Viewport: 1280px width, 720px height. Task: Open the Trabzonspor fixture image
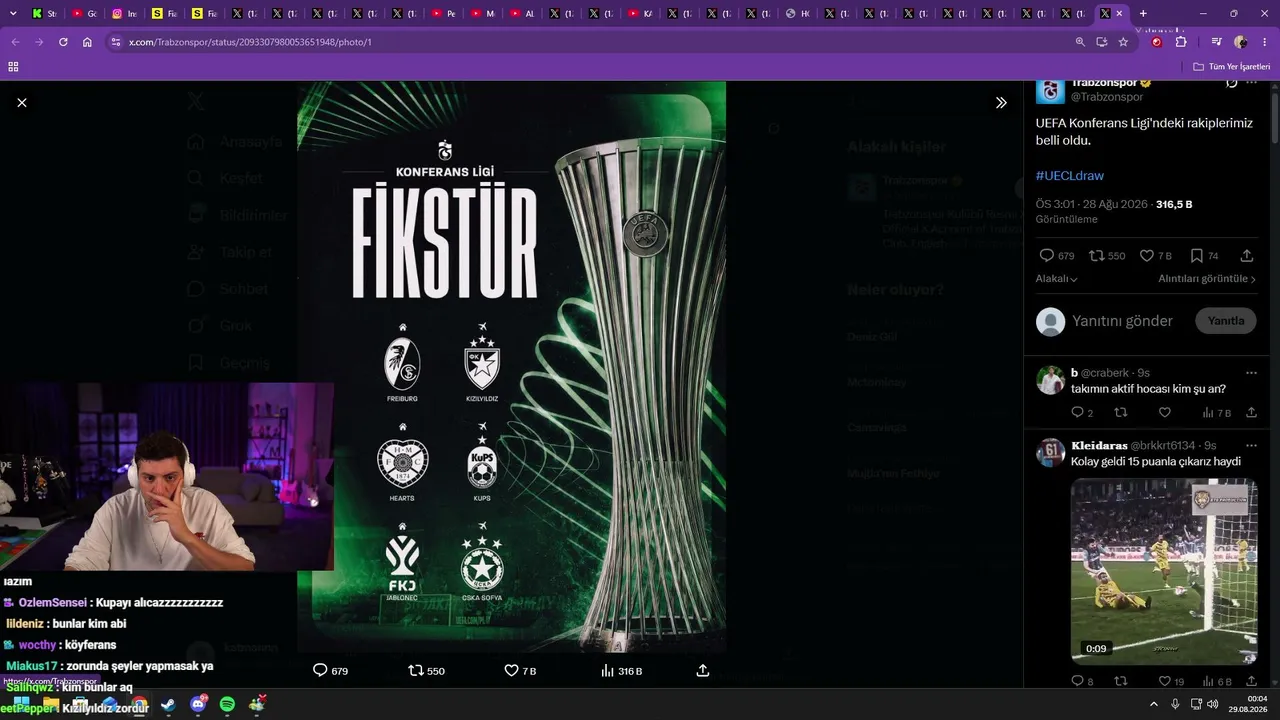click(511, 366)
